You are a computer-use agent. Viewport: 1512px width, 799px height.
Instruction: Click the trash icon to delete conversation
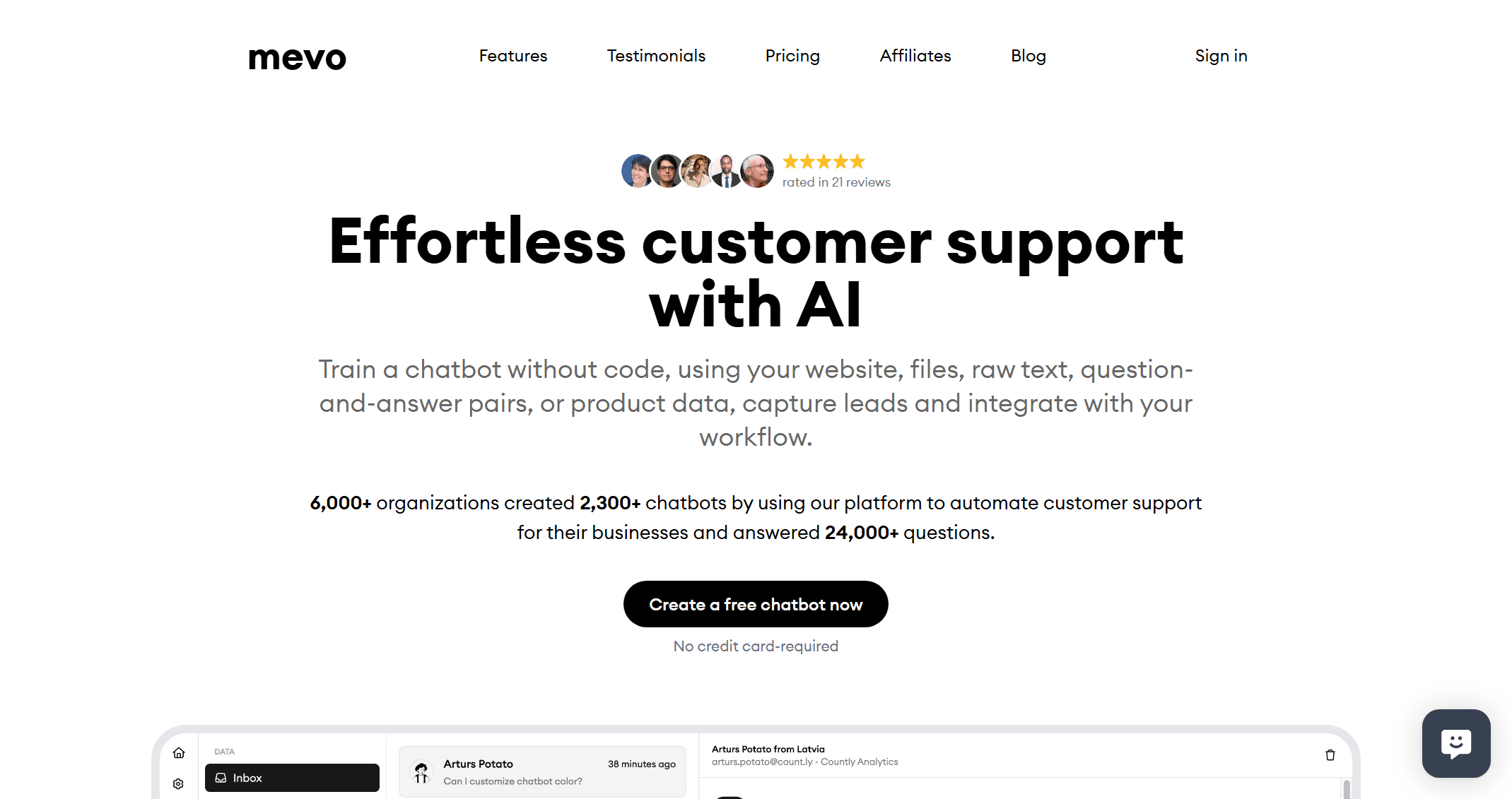(1330, 755)
